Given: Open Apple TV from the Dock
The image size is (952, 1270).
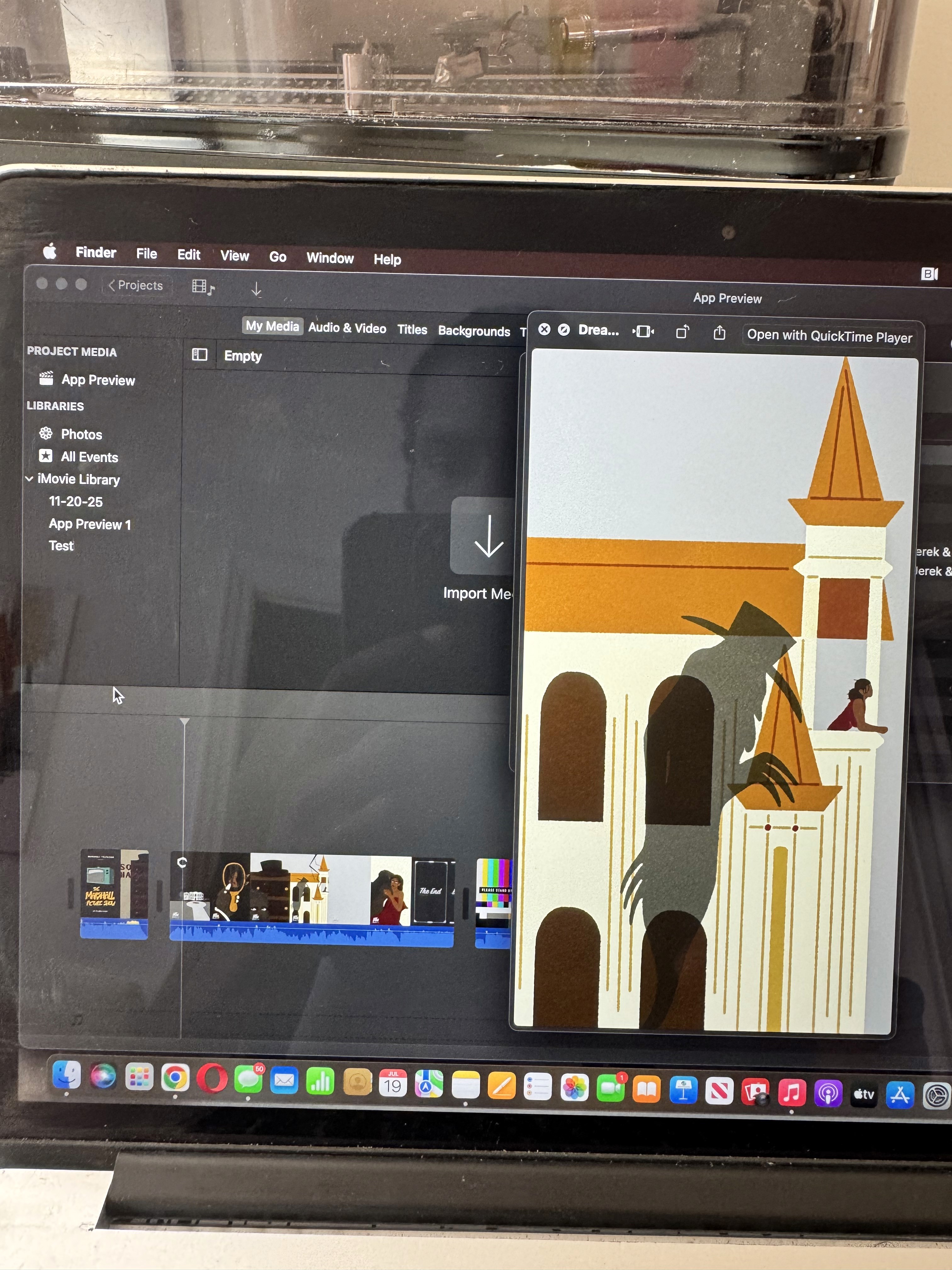Looking at the screenshot, I should tap(864, 1095).
